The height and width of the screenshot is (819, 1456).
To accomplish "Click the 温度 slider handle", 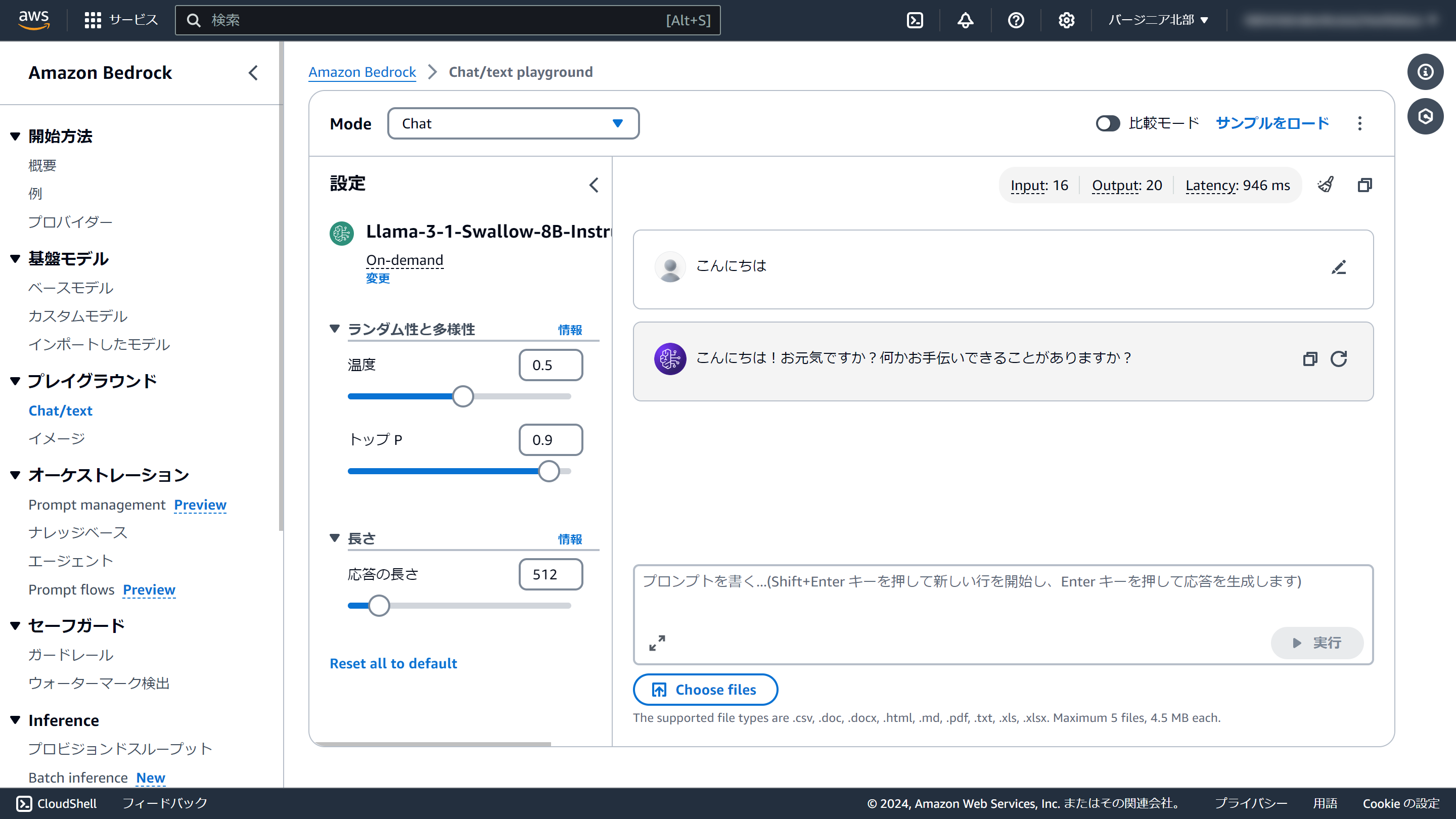I will [x=463, y=396].
